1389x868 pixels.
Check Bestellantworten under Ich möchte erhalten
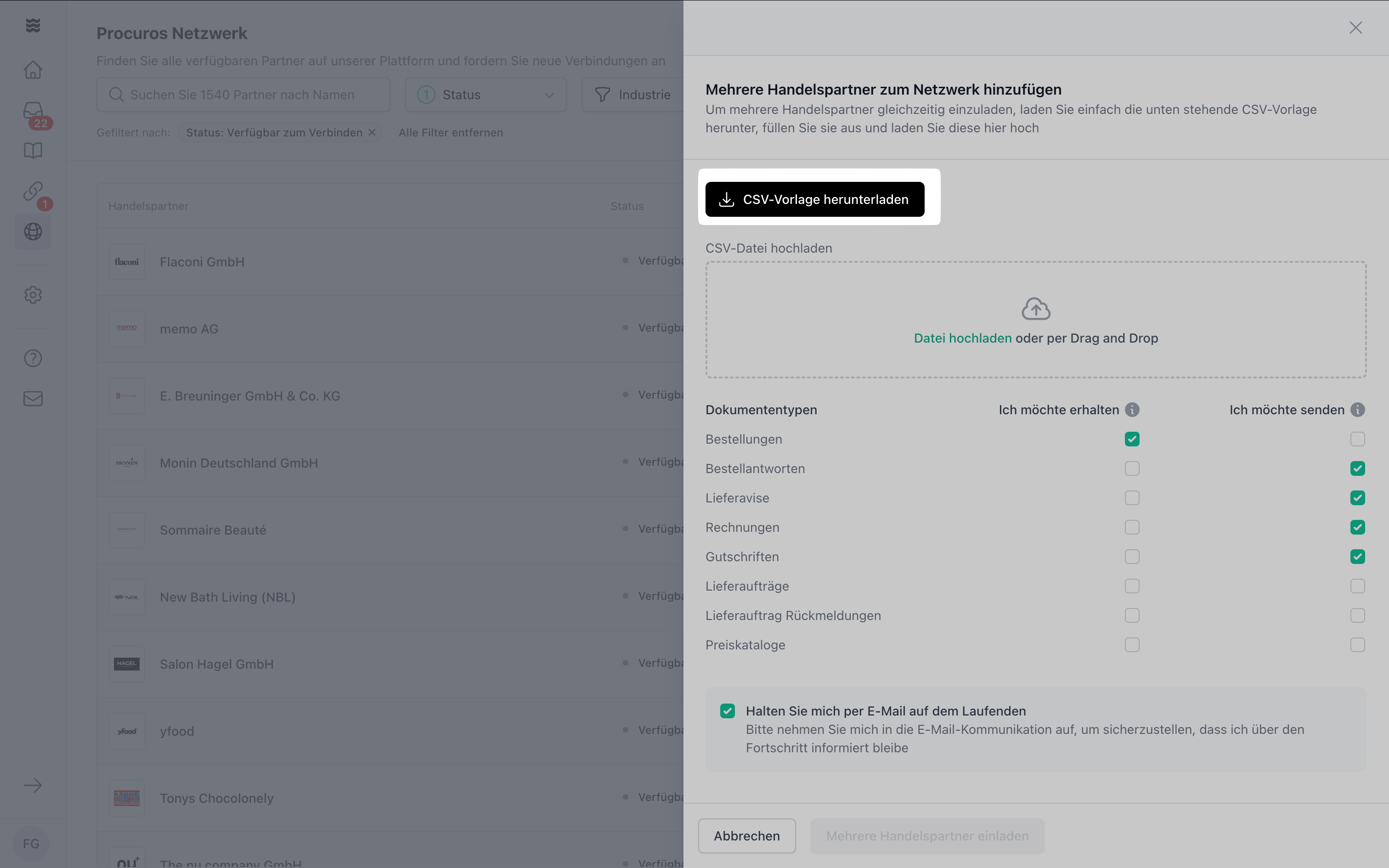(1132, 468)
